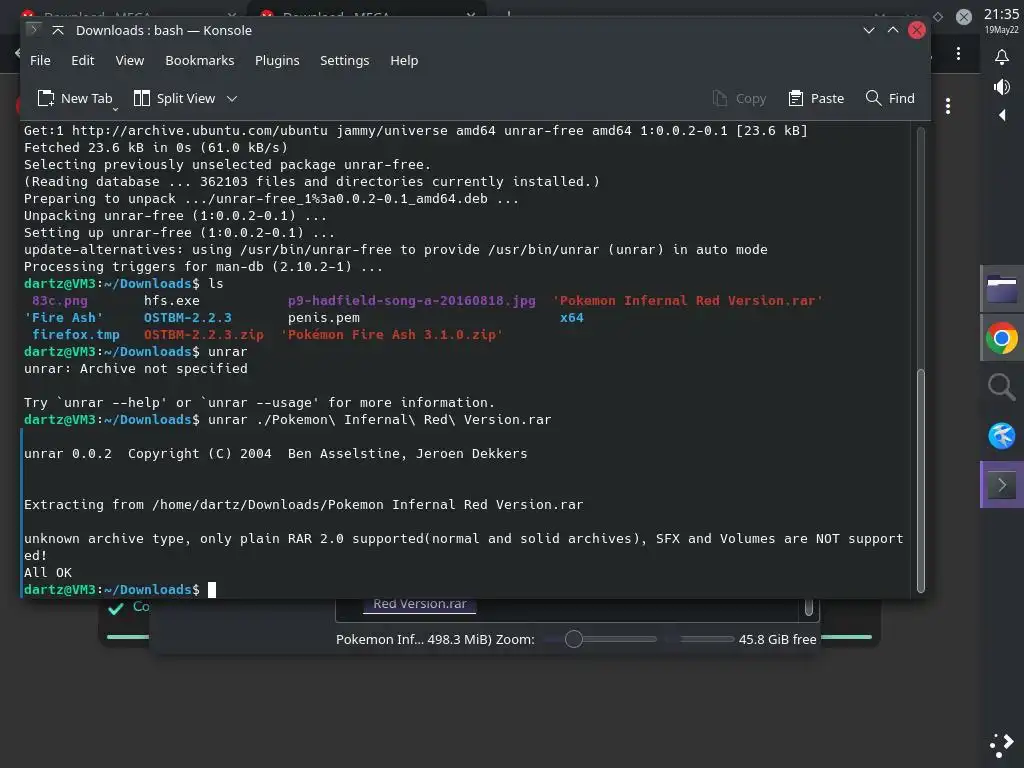Click the notifications bell icon
The height and width of the screenshot is (768, 1024).
pyautogui.click(x=1002, y=57)
